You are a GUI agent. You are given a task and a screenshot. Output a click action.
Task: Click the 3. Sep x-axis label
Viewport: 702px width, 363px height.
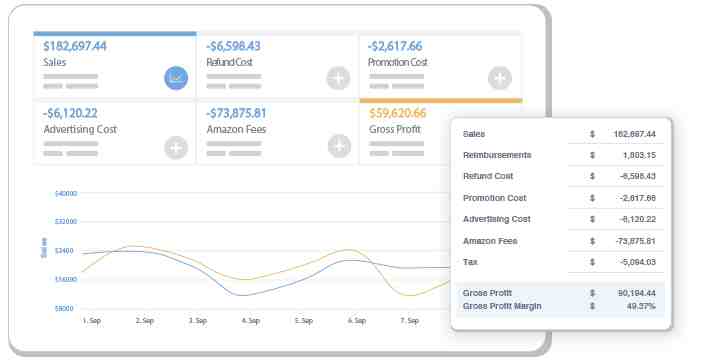point(197,320)
